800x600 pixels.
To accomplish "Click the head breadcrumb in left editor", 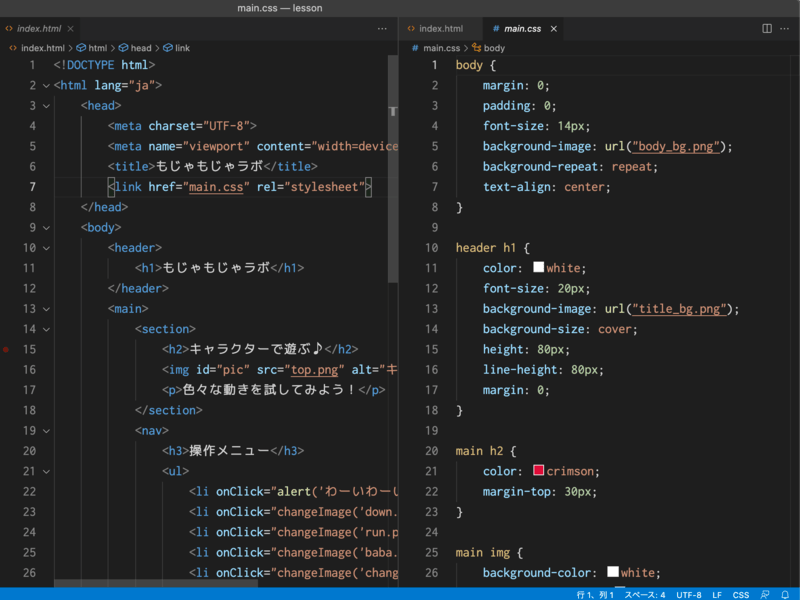I will point(140,47).
